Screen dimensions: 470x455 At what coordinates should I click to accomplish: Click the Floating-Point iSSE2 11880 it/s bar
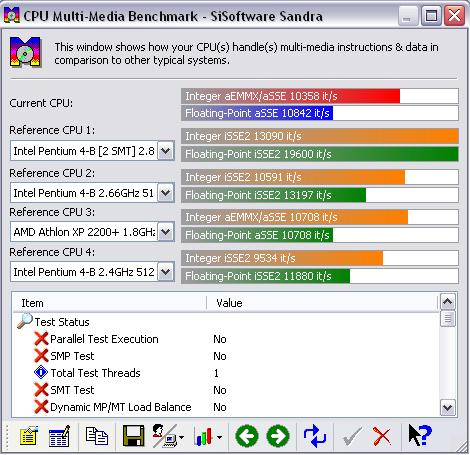click(320, 276)
